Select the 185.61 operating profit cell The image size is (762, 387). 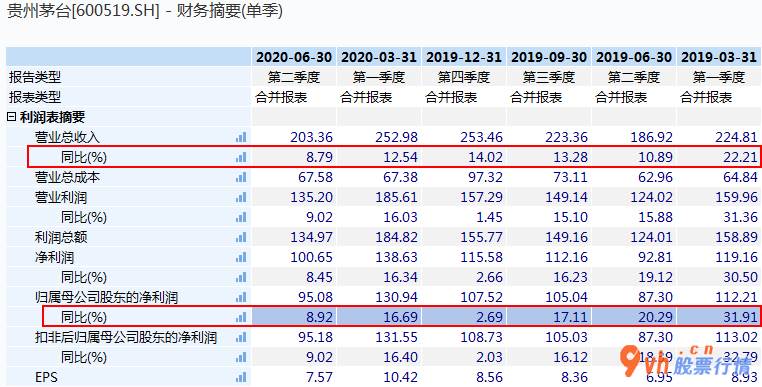[379, 197]
